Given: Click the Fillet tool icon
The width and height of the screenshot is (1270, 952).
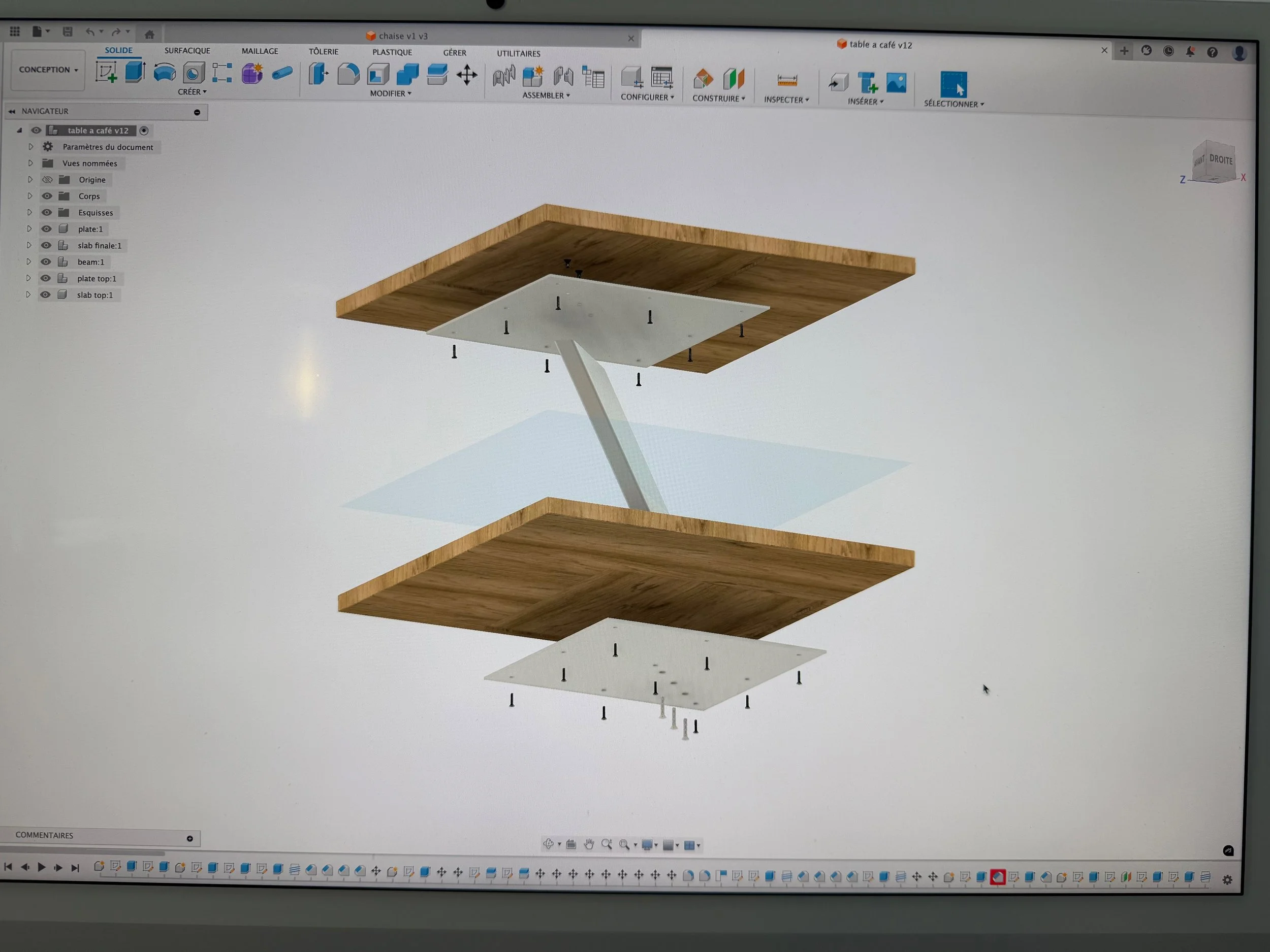Looking at the screenshot, I should point(348,75).
